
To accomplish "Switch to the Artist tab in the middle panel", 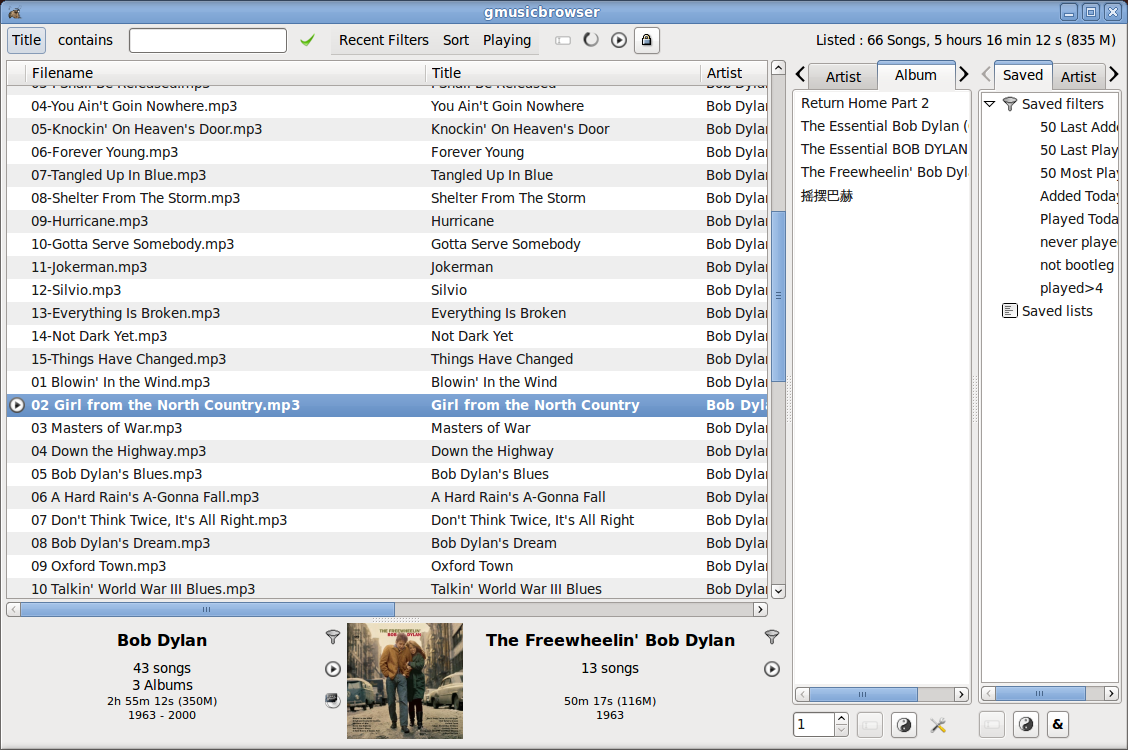I will pyautogui.click(x=843, y=77).
